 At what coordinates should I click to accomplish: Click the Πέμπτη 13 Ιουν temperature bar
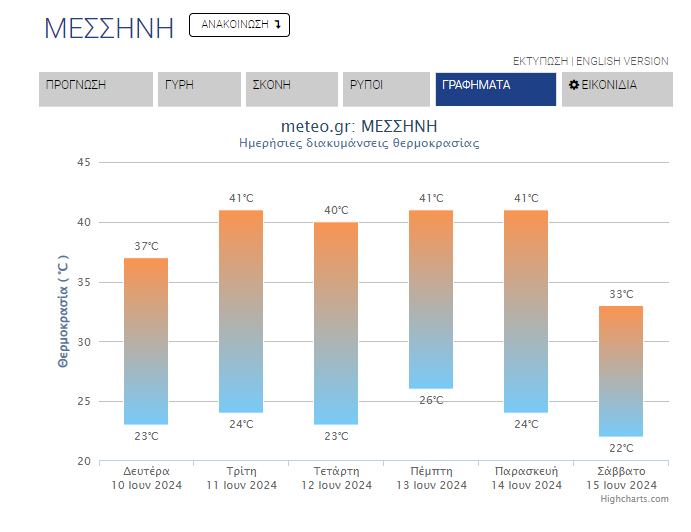pos(431,299)
